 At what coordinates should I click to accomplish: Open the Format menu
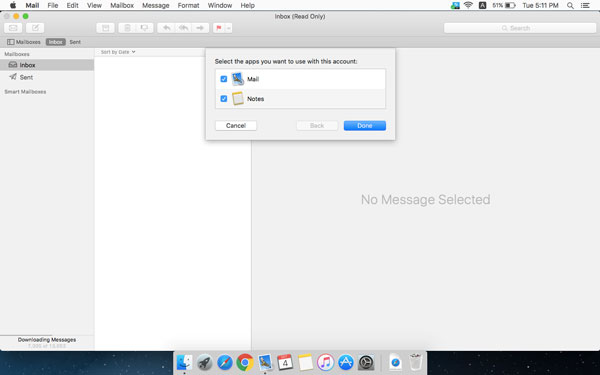188,5
